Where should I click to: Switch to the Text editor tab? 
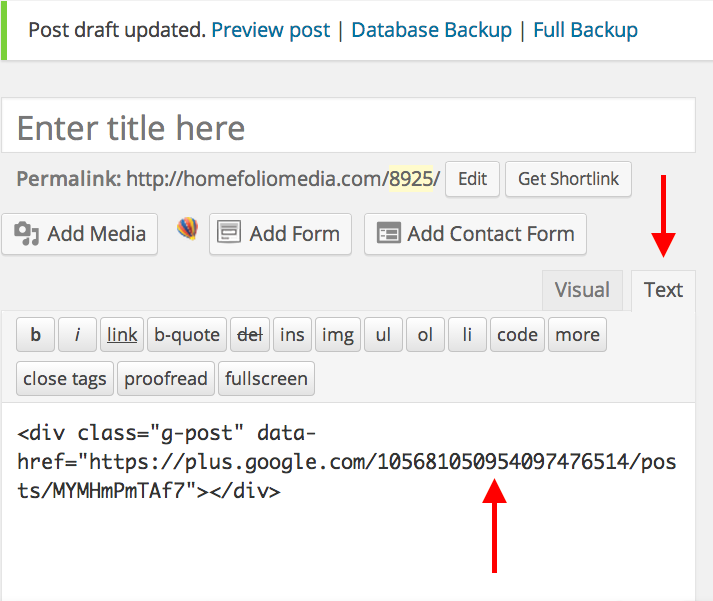click(663, 290)
